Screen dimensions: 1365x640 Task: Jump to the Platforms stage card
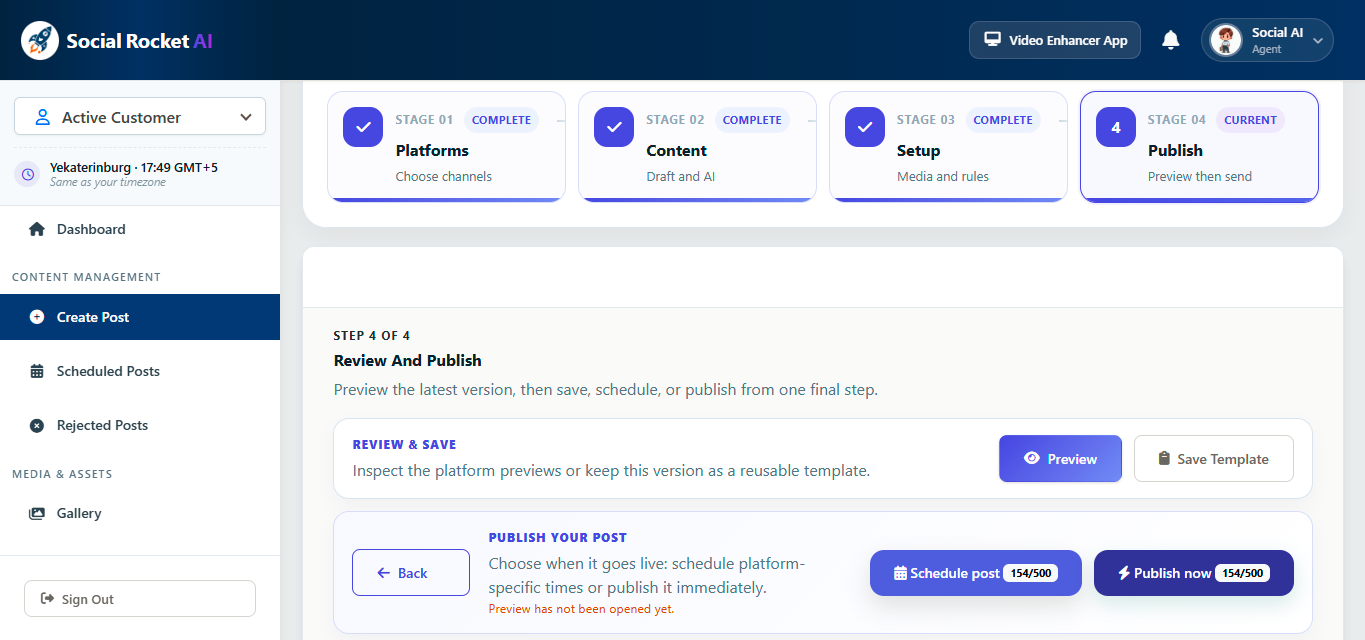446,146
